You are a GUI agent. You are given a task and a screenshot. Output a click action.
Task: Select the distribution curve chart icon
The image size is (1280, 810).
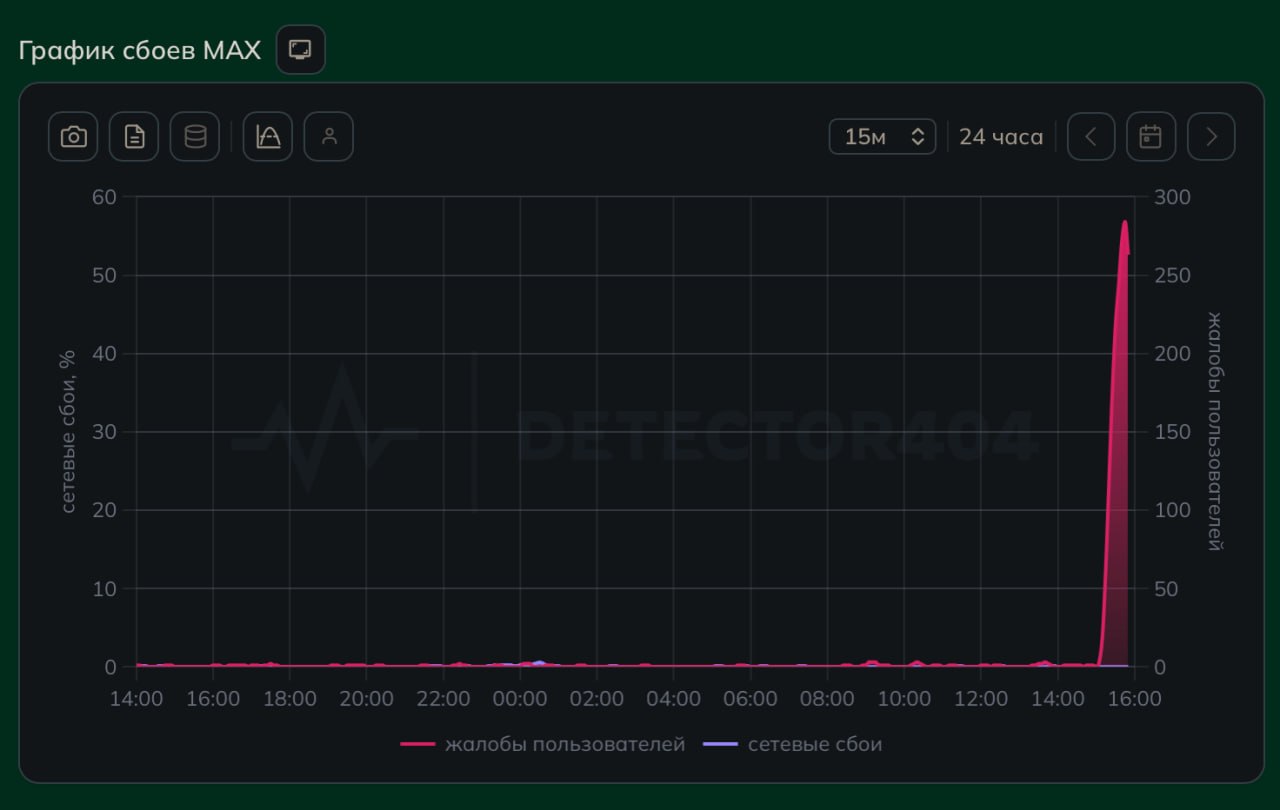268,137
